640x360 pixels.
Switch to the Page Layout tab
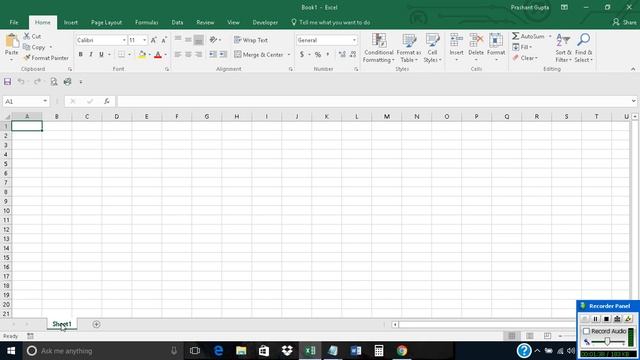pyautogui.click(x=106, y=22)
